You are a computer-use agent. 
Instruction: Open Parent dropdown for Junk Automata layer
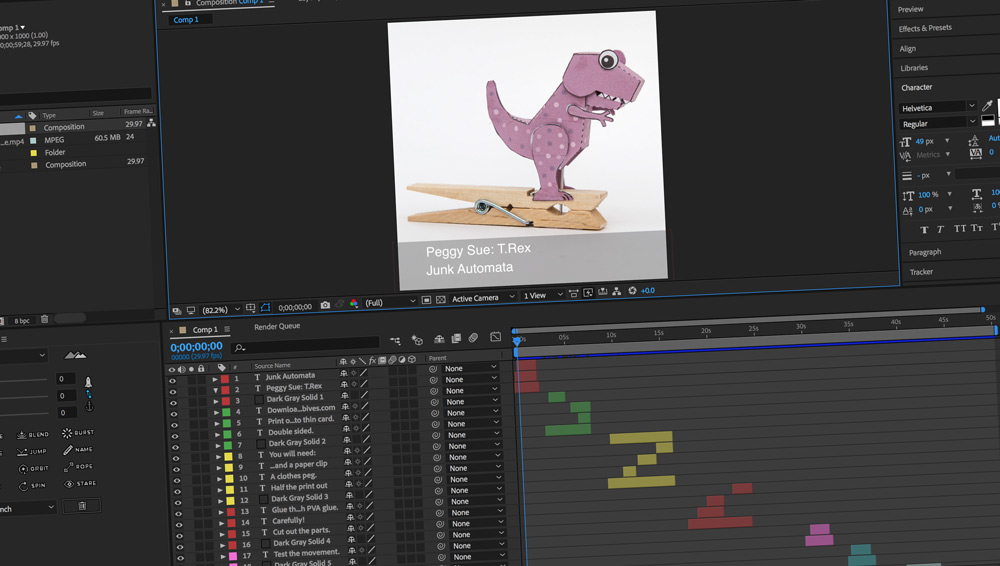(471, 368)
